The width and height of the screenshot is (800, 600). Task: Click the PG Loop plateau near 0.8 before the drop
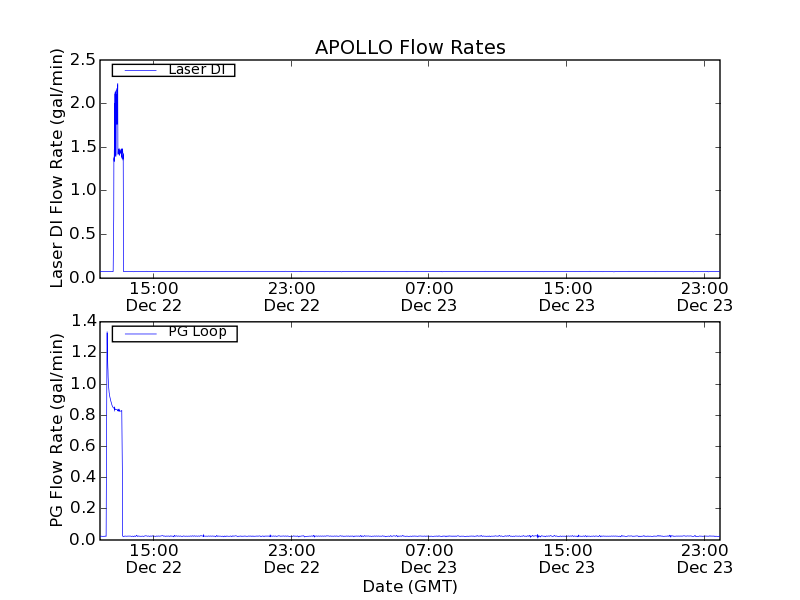(x=118, y=410)
